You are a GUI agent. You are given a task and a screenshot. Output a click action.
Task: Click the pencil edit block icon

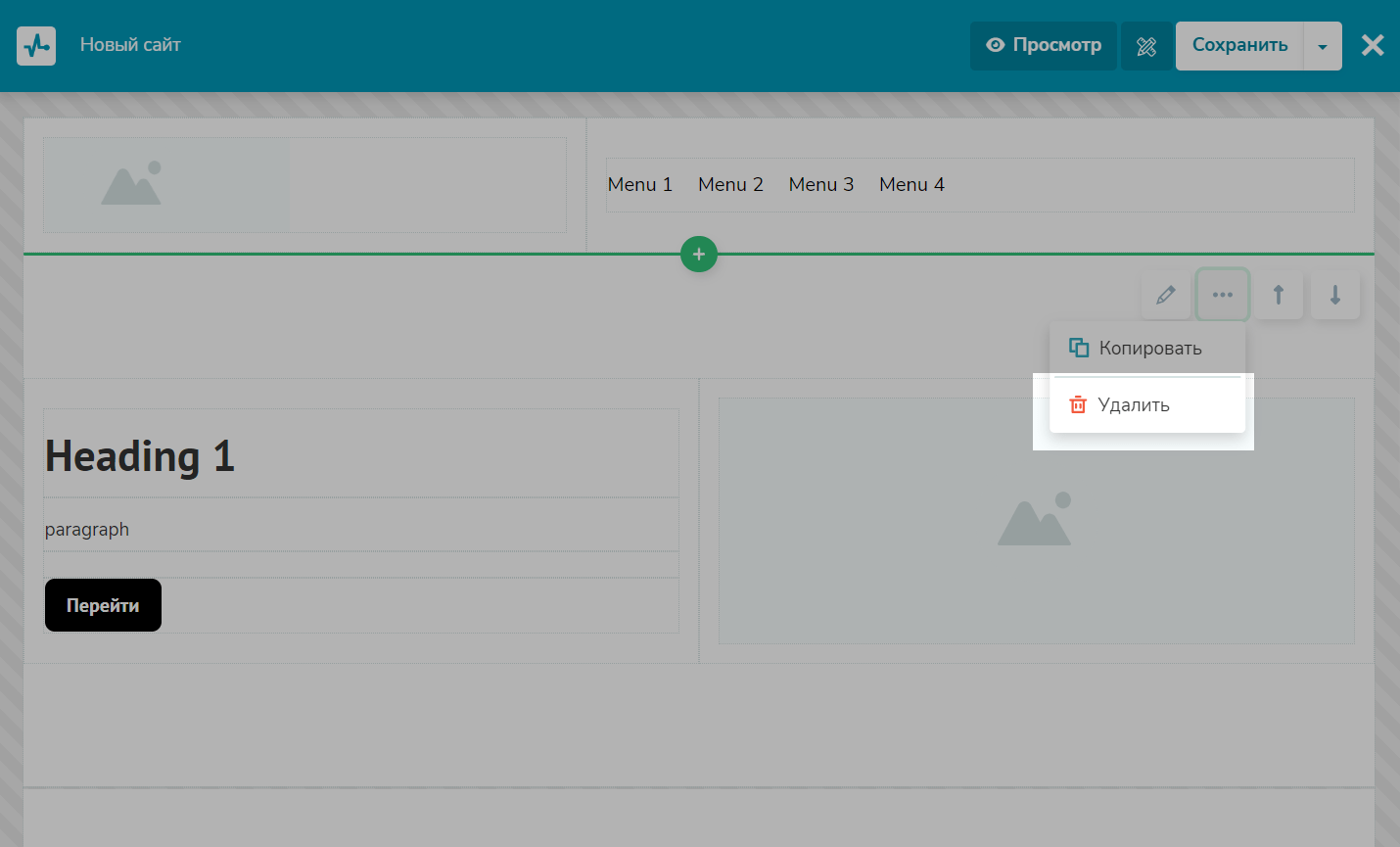click(x=1165, y=295)
